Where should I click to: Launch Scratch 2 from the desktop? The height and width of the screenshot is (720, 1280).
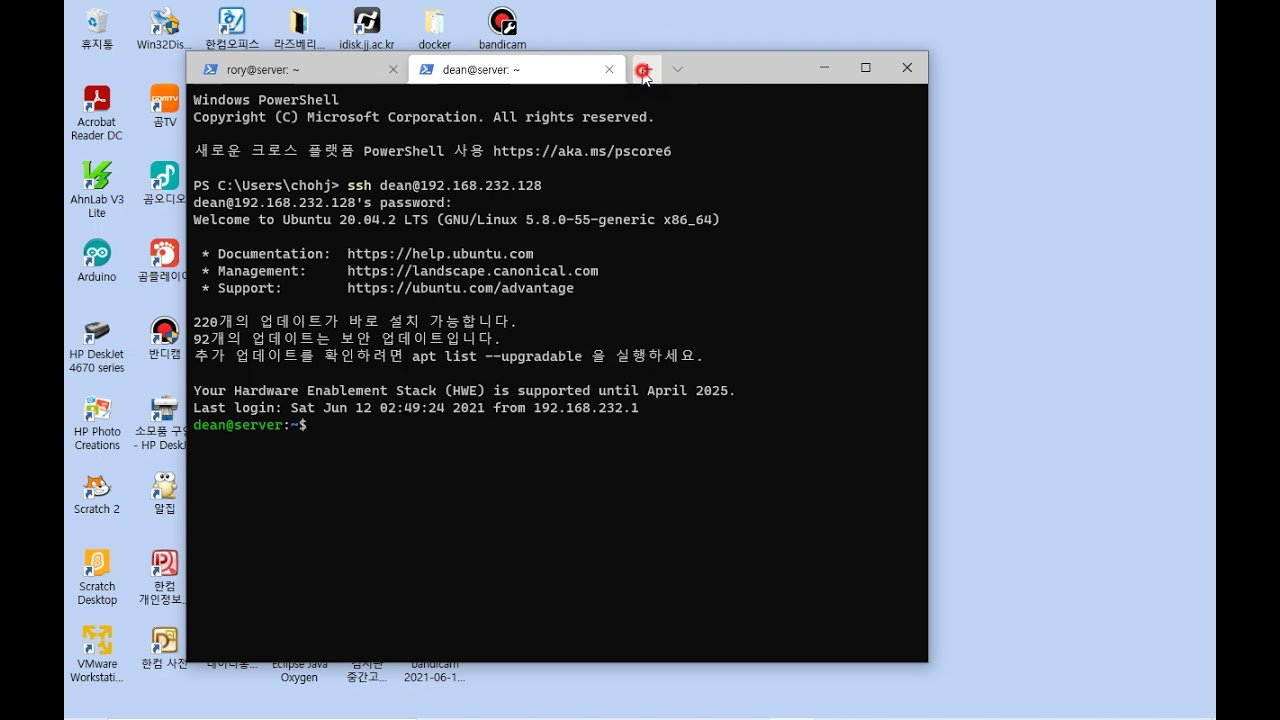point(97,493)
